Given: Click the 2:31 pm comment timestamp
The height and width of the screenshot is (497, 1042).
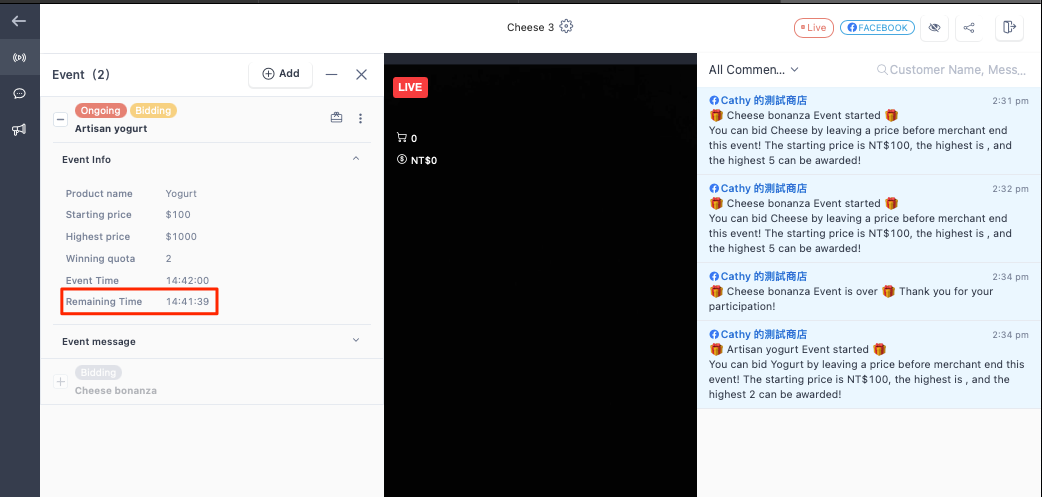Looking at the screenshot, I should 1010,101.
